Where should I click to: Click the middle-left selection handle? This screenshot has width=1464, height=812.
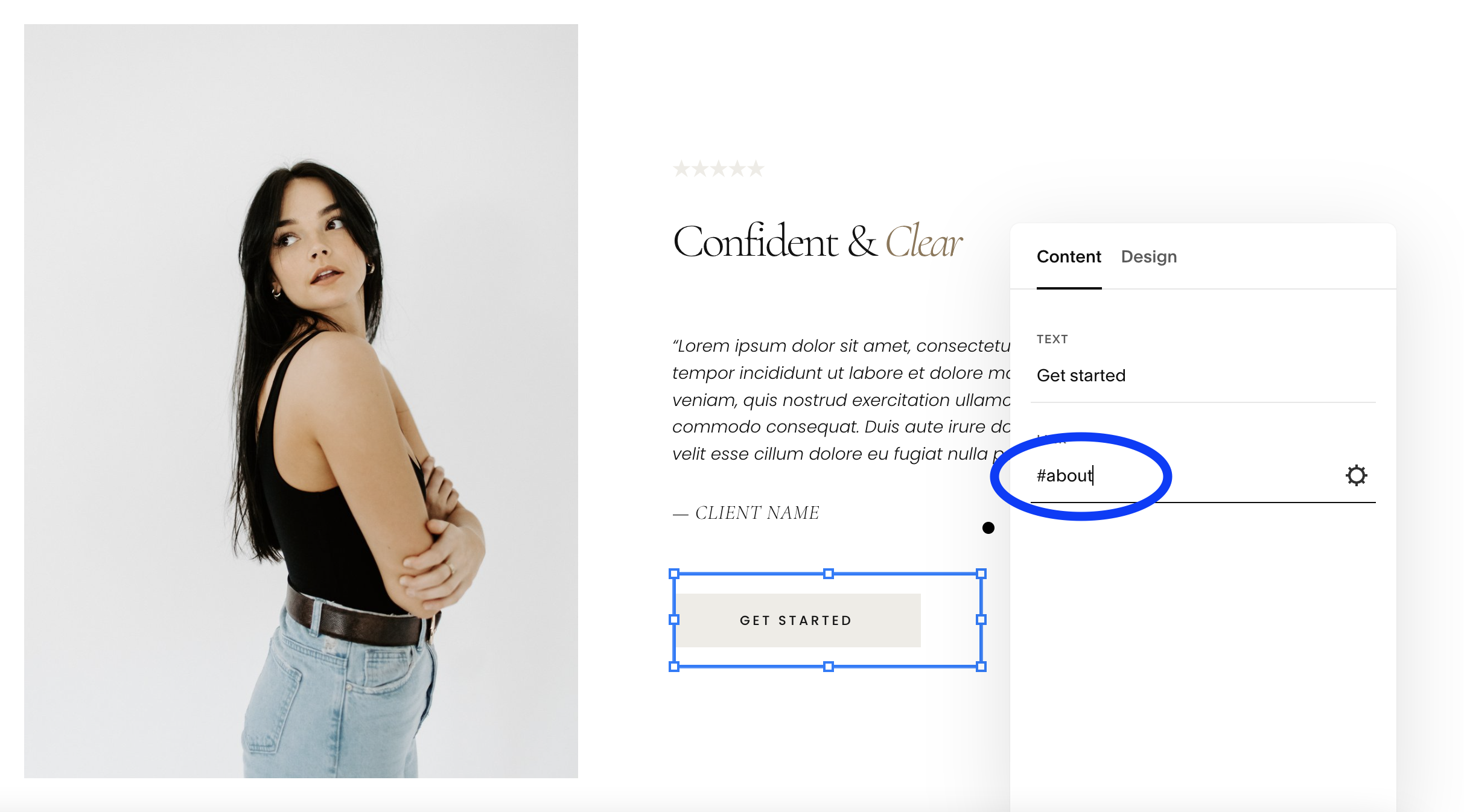[674, 620]
